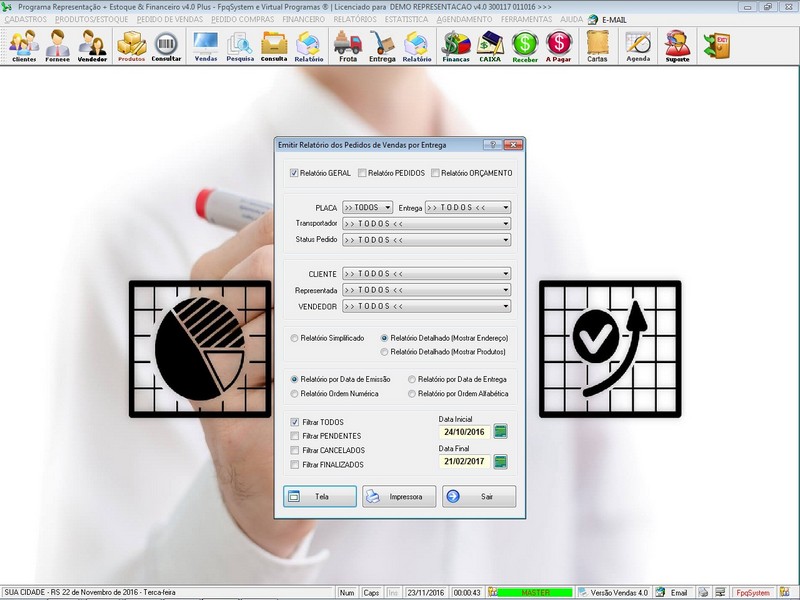
Task: Open the Clientes toolbar icon
Action: click(24, 46)
